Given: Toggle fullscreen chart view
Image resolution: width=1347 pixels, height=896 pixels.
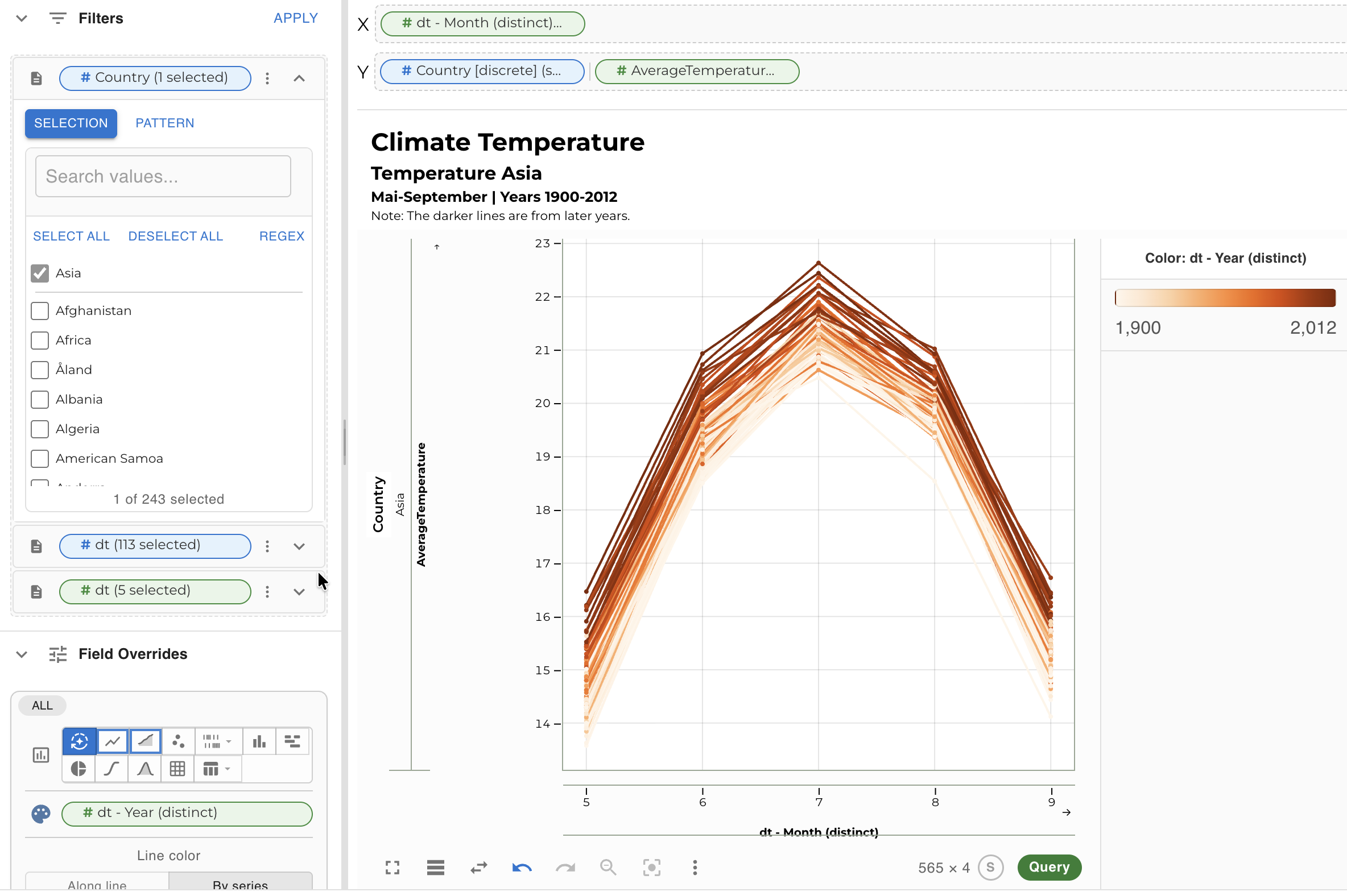Looking at the screenshot, I should point(392,868).
